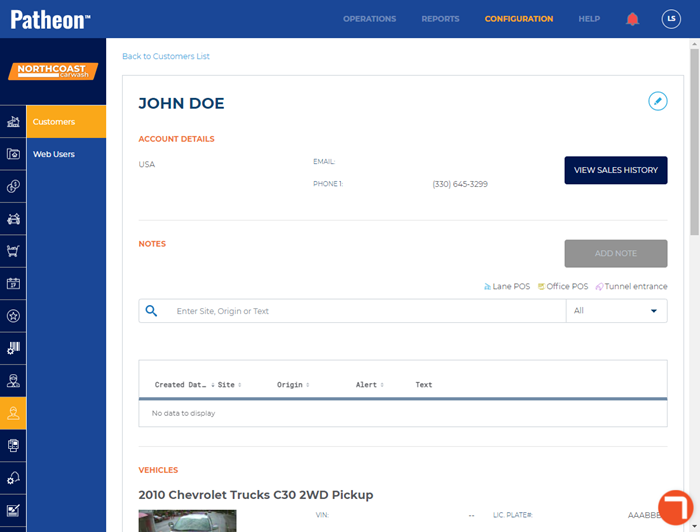Open the notifications bell

[632, 19]
